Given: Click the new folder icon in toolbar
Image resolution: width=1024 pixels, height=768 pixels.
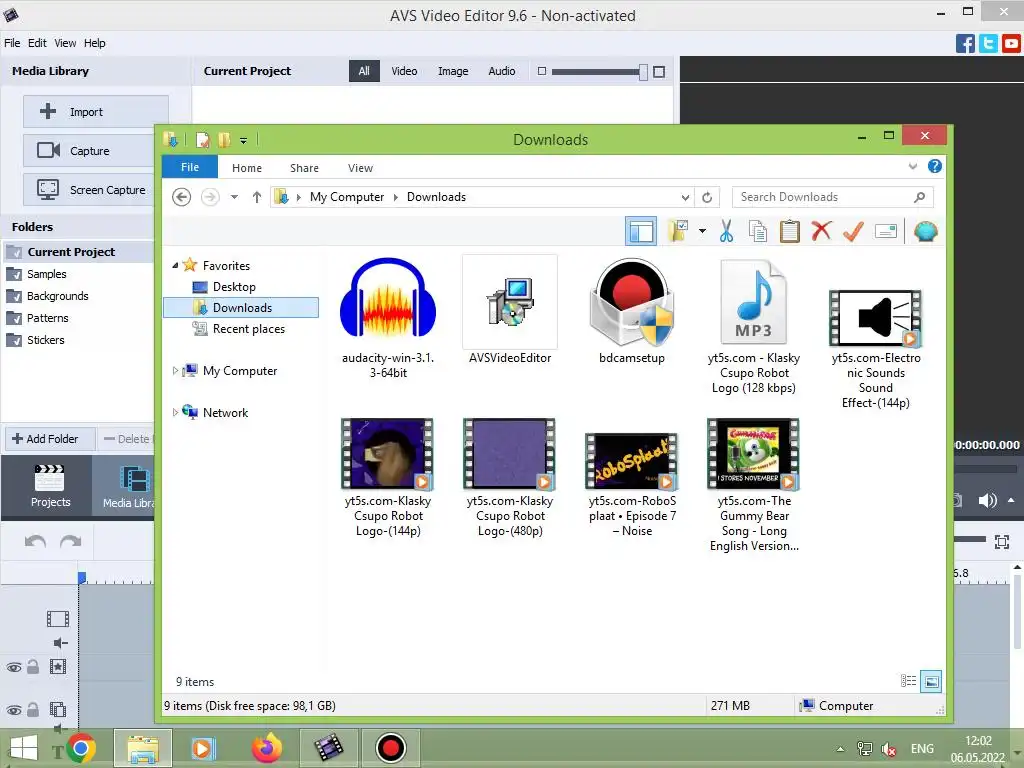Looking at the screenshot, I should 679,231.
